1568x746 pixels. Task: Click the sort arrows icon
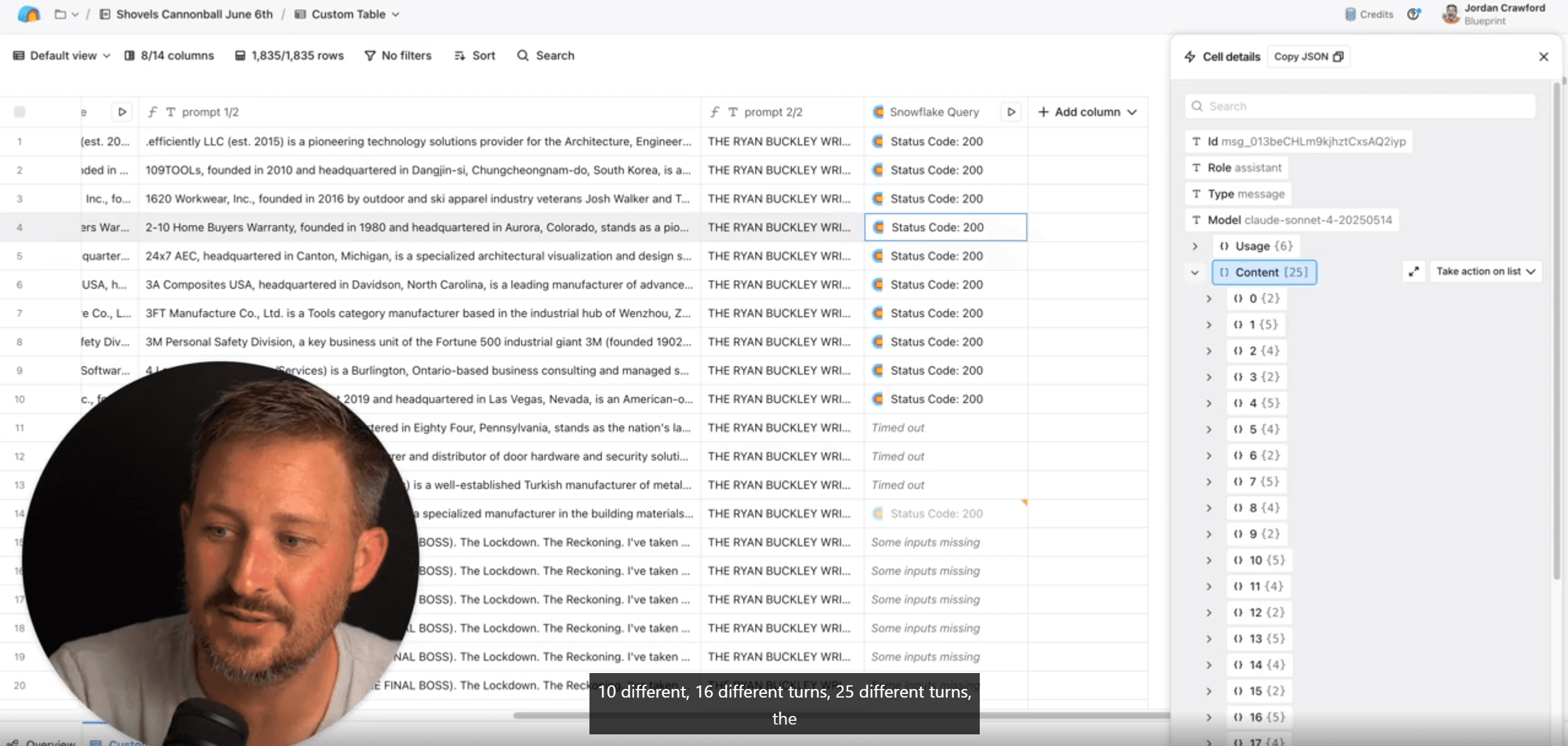[460, 56]
